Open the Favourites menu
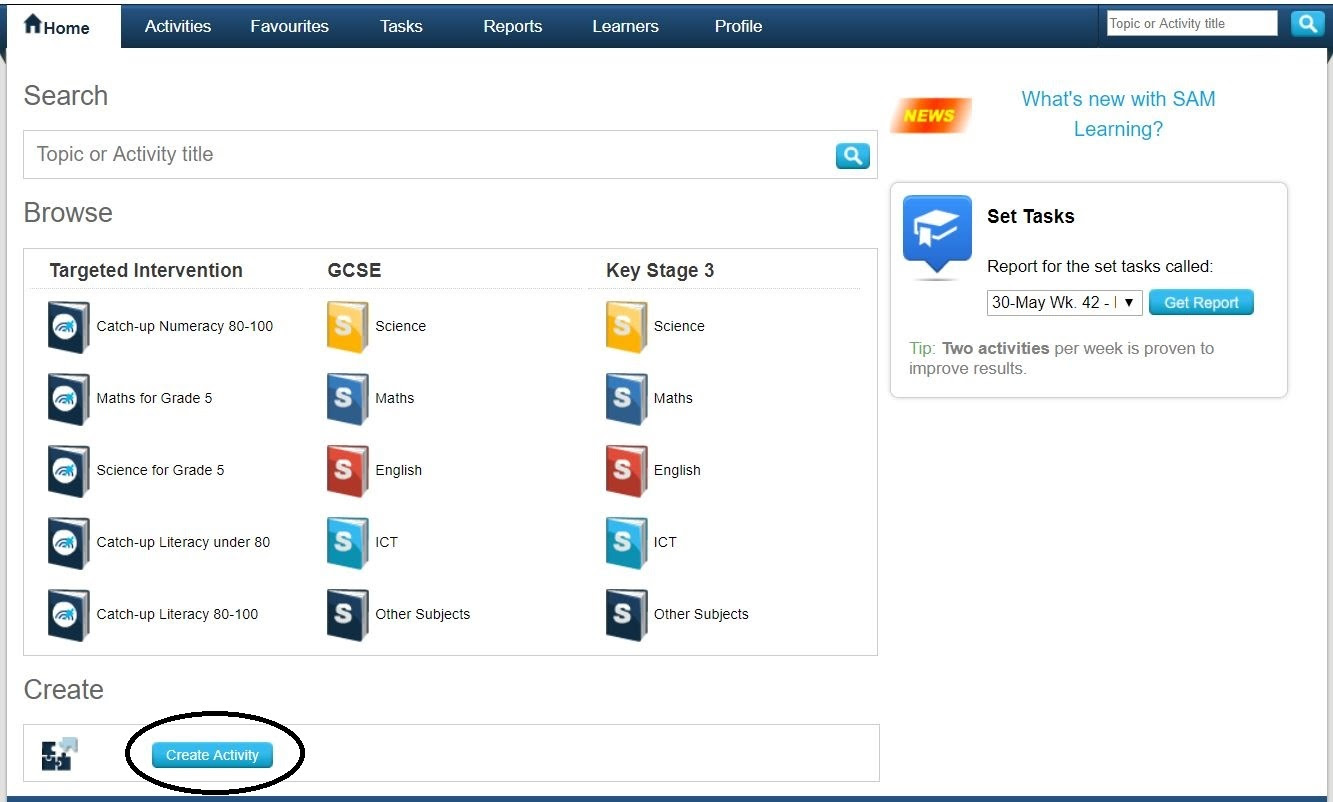The image size is (1333, 802). coord(290,27)
